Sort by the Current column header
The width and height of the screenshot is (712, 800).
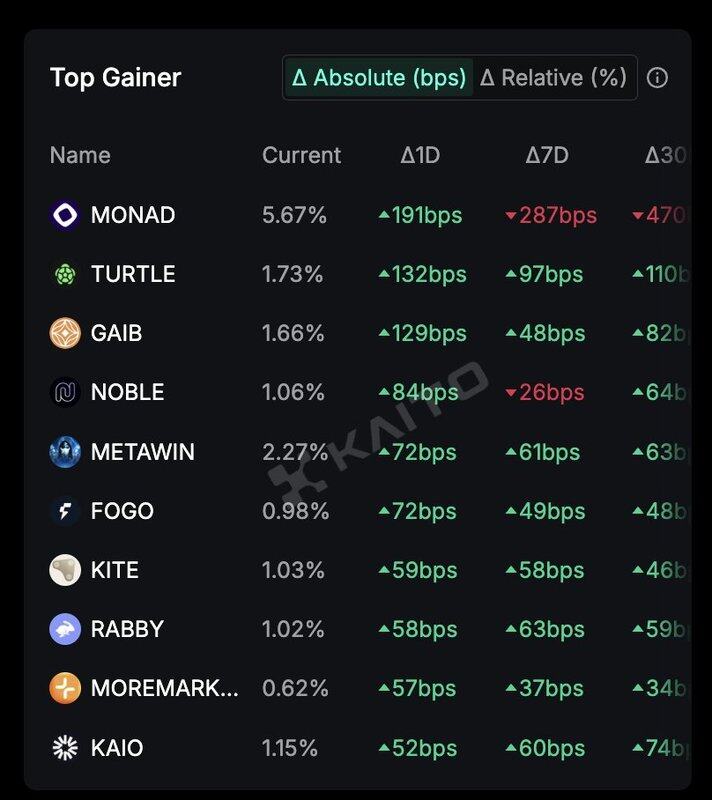click(x=301, y=155)
